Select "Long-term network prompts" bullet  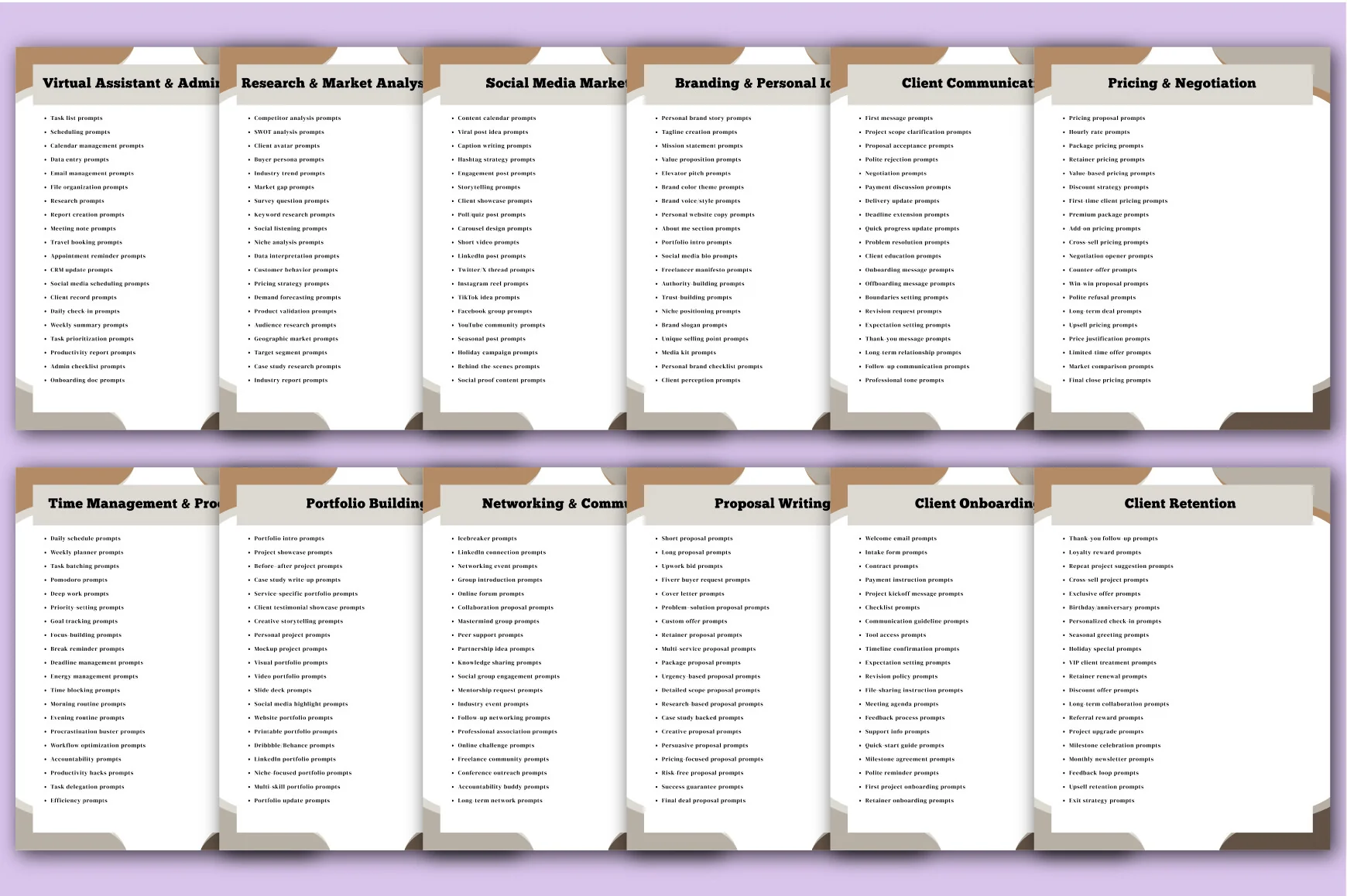click(500, 801)
